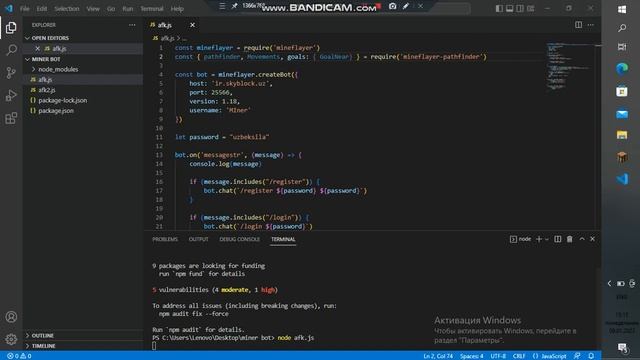Toggle secondary side bar layout icon

[x=520, y=8]
